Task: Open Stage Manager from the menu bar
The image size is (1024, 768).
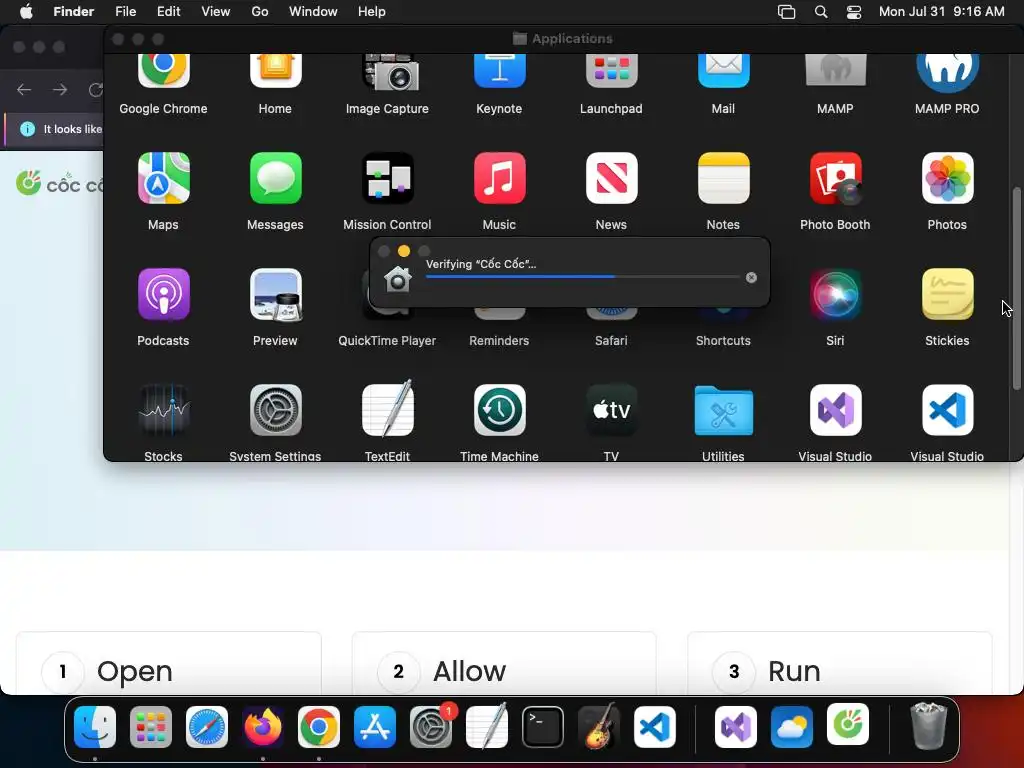Action: pyautogui.click(x=786, y=12)
